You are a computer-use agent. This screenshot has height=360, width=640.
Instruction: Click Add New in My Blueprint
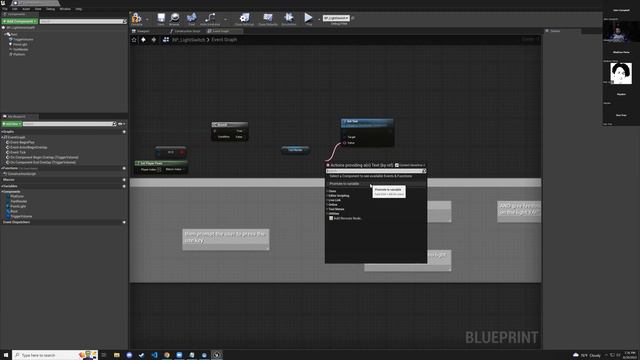pyautogui.click(x=11, y=124)
